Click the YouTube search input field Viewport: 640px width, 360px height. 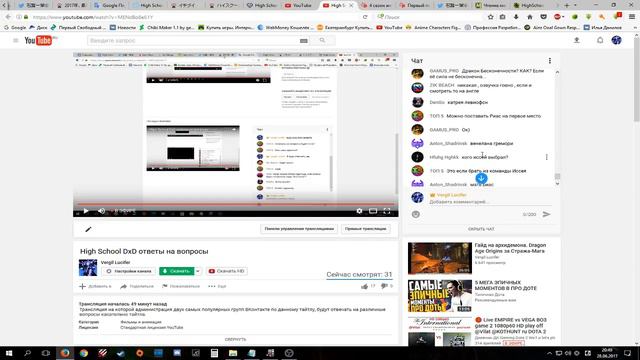pyautogui.click(x=193, y=41)
